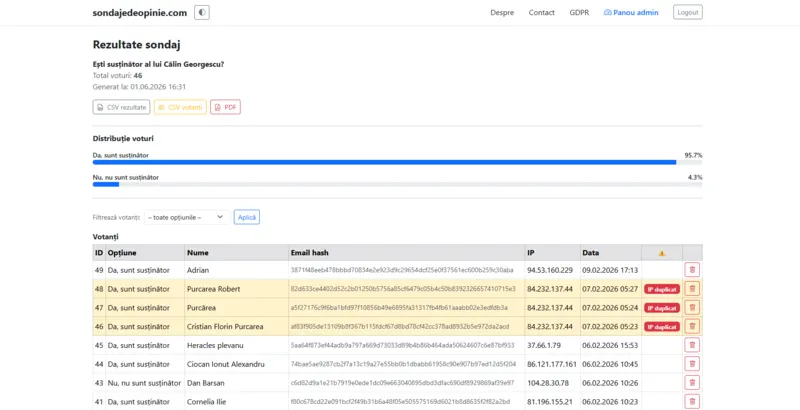The height and width of the screenshot is (410, 800).
Task: Select IP address 86.121.177.161
Action: click(552, 364)
